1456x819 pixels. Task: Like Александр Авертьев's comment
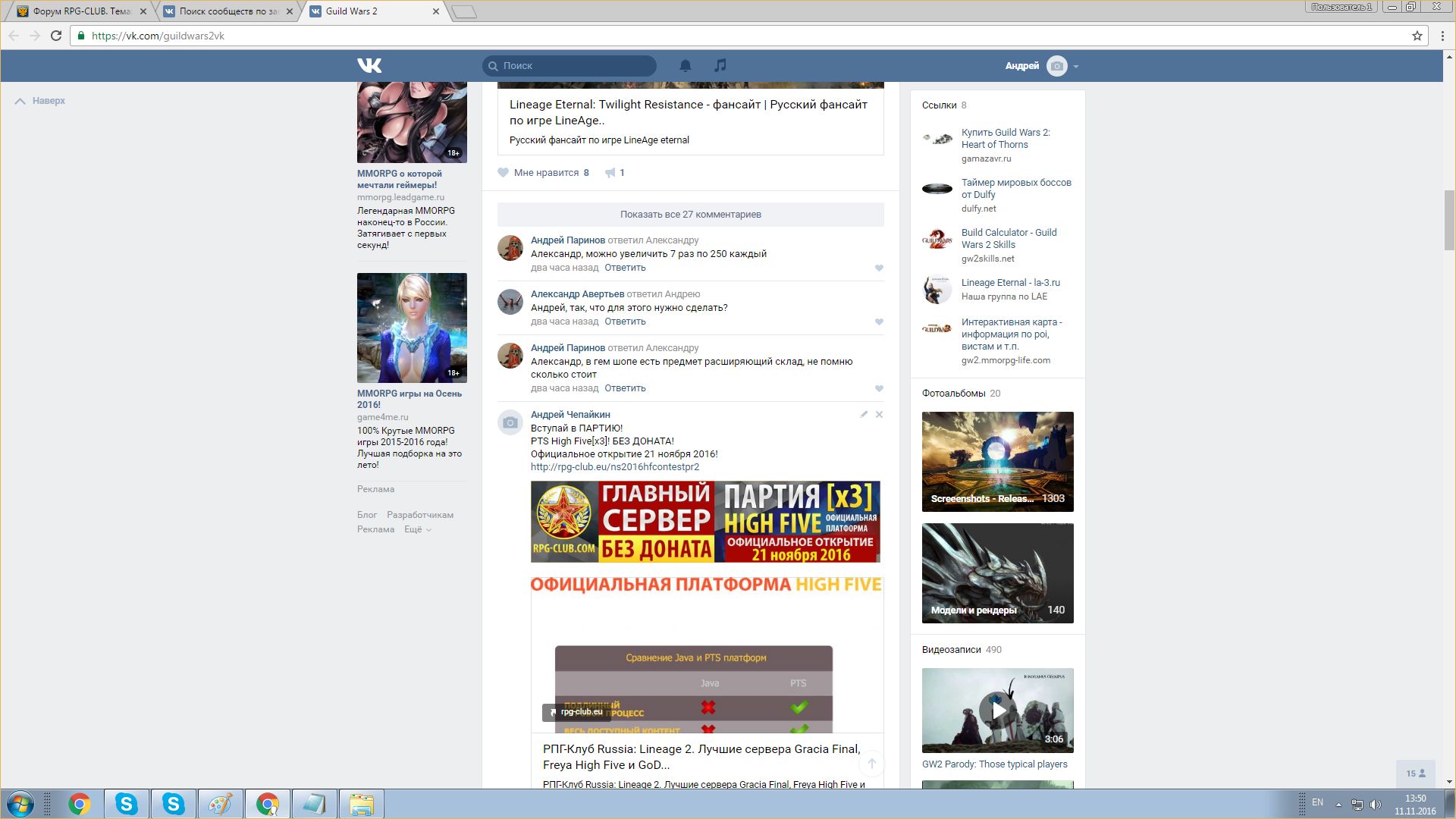point(879,322)
